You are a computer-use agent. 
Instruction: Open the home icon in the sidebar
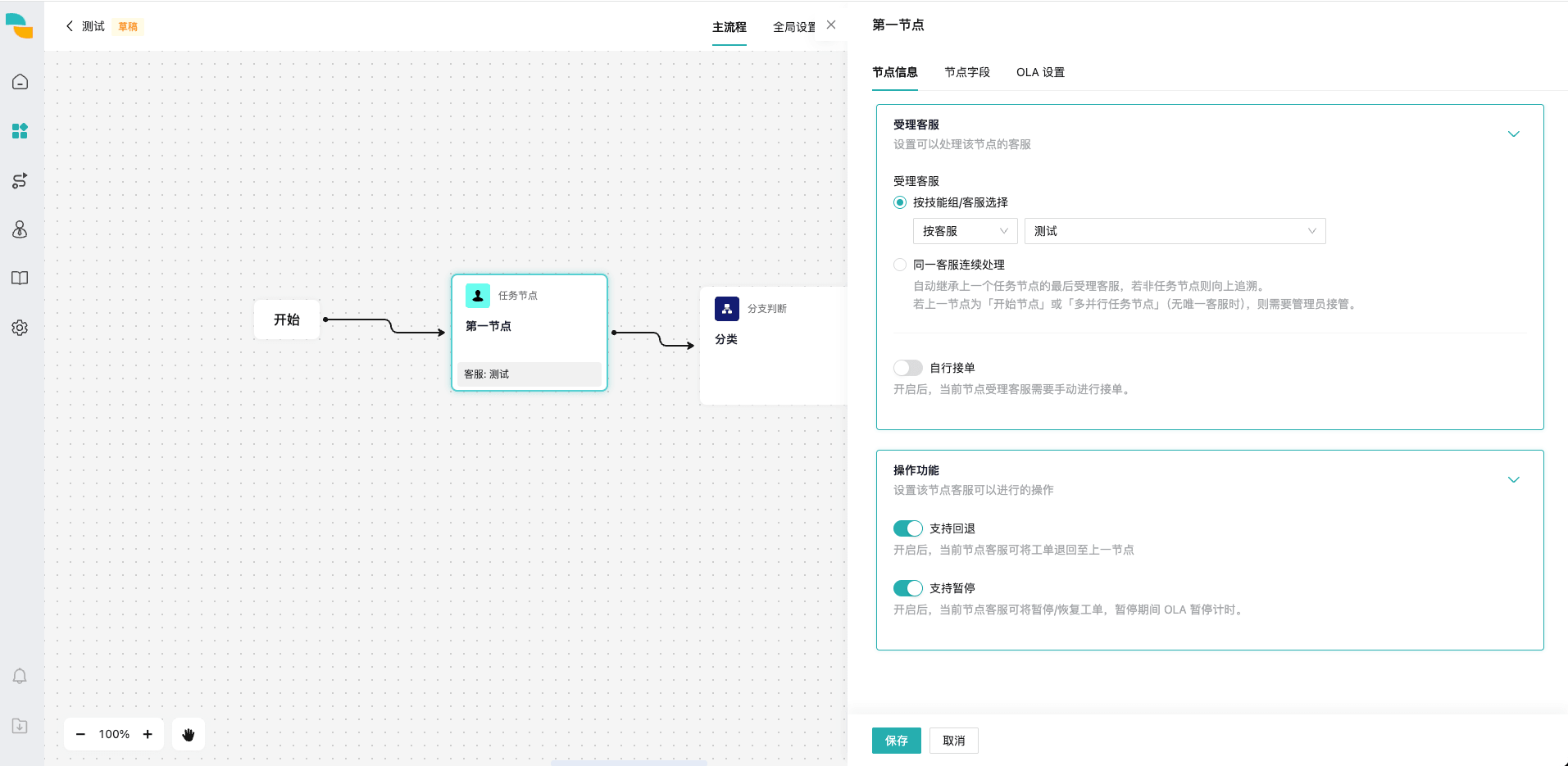click(x=20, y=82)
